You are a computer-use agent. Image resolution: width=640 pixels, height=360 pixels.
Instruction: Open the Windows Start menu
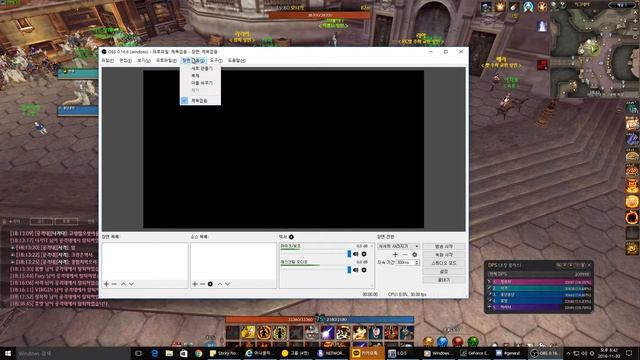tap(8, 353)
